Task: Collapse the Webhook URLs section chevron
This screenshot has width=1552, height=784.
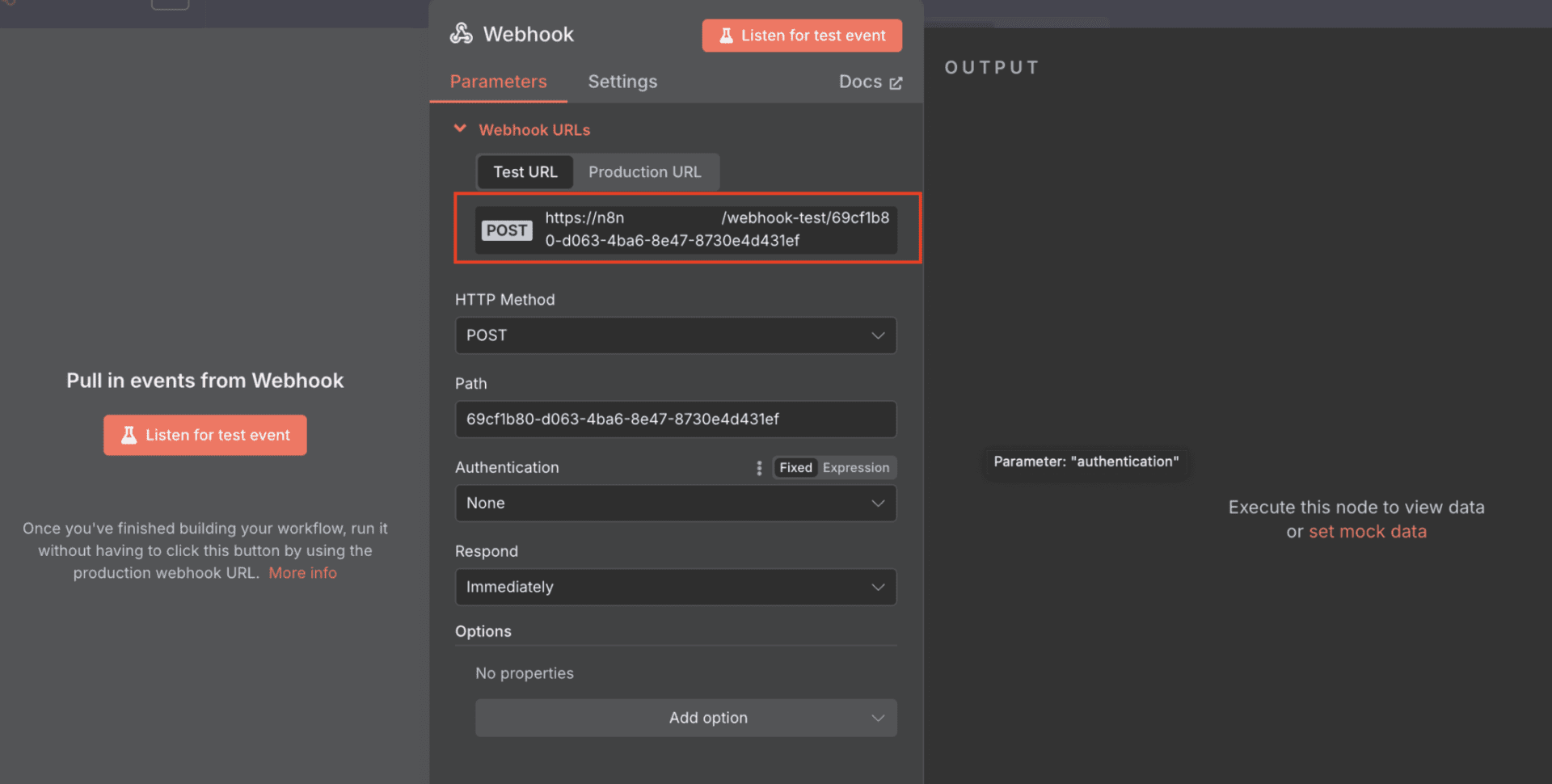Action: 461,129
